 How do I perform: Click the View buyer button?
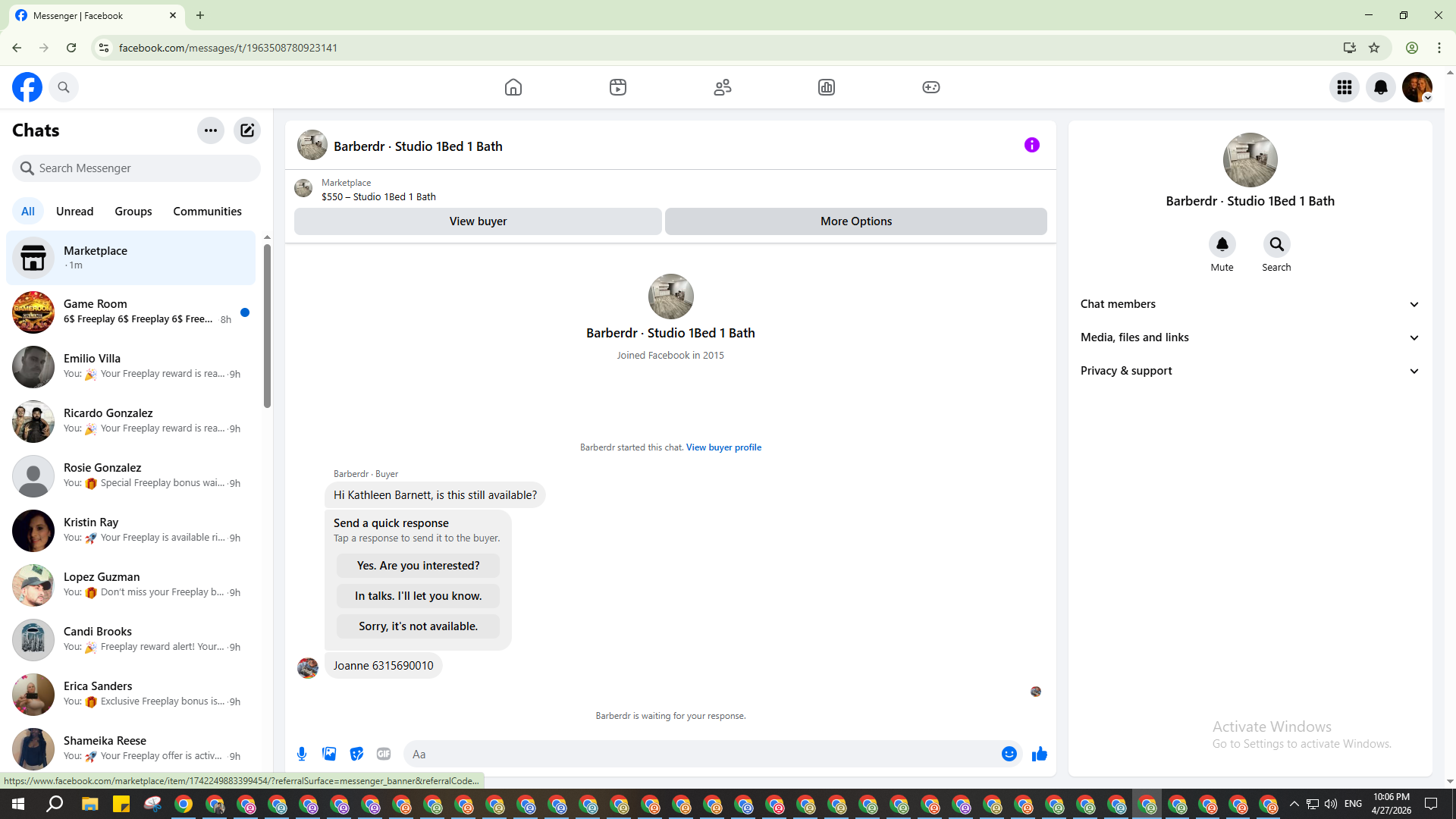(478, 221)
